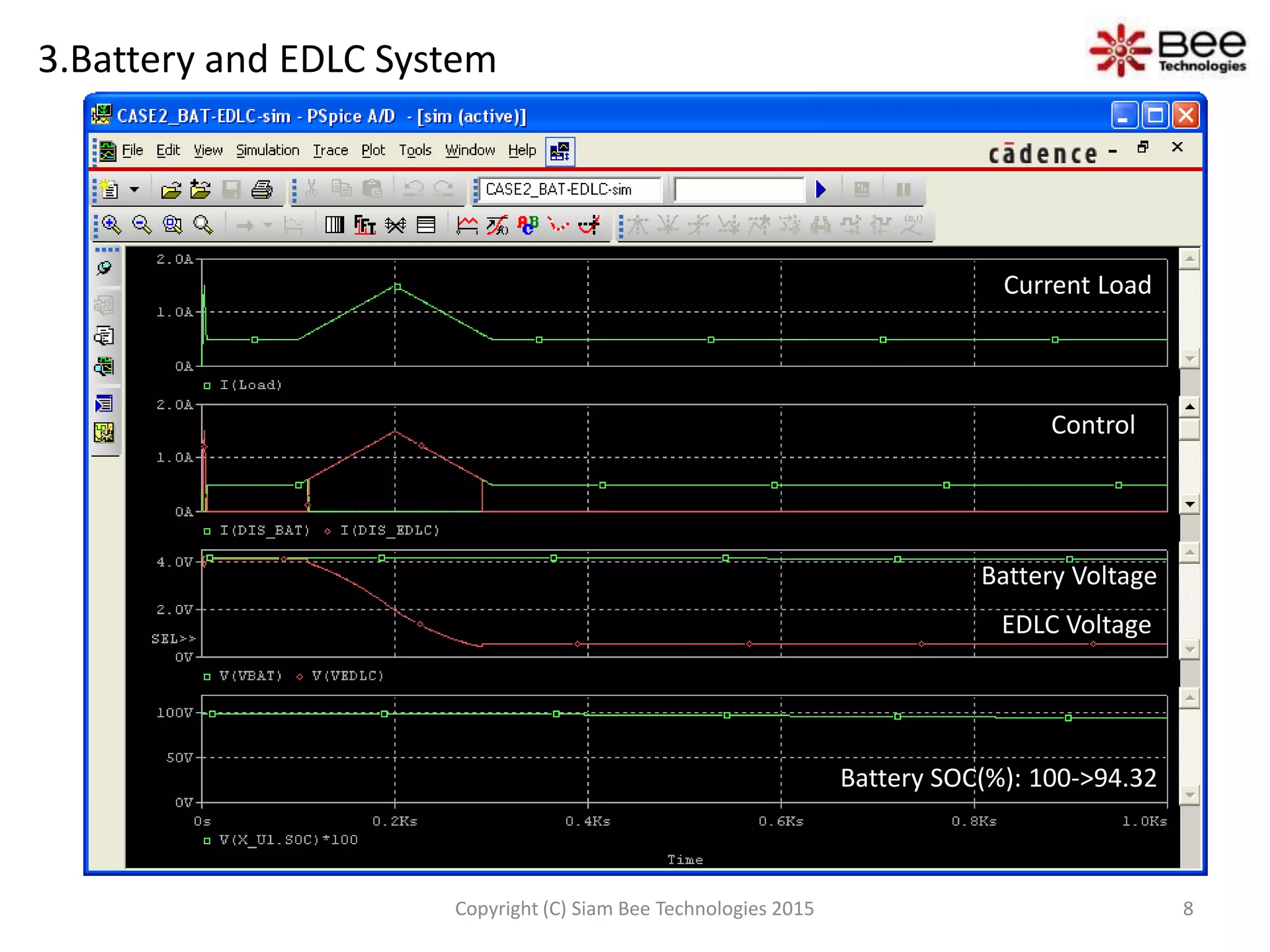
Task: Click the Save diskette icon
Action: (x=231, y=190)
